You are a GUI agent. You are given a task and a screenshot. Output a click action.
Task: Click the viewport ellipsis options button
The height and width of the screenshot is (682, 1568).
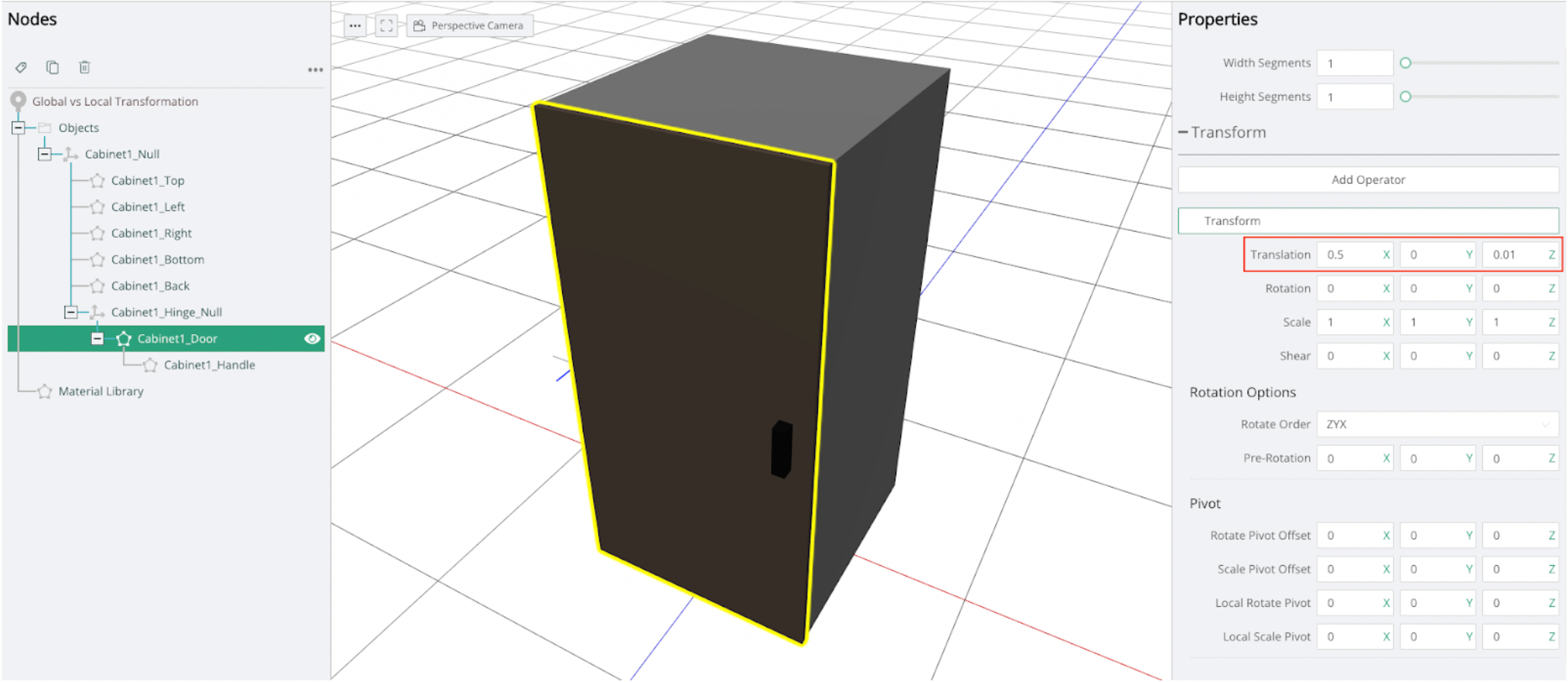(355, 26)
